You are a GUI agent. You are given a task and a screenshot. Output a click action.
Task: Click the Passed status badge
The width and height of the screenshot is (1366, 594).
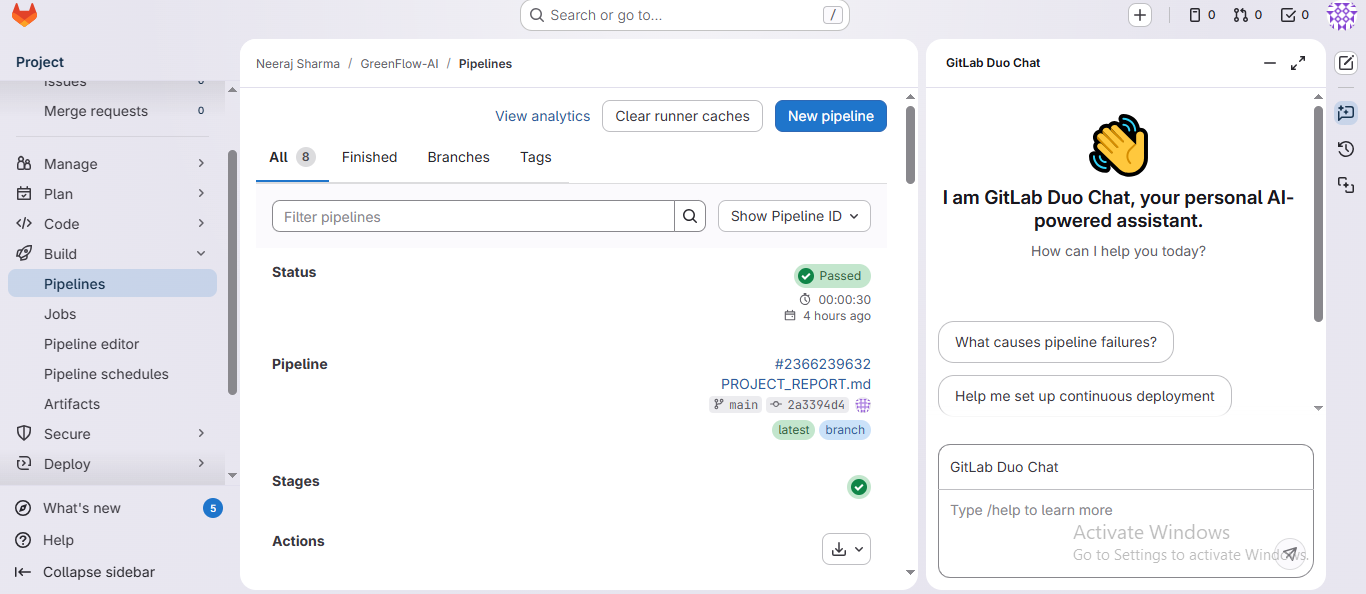(x=832, y=276)
